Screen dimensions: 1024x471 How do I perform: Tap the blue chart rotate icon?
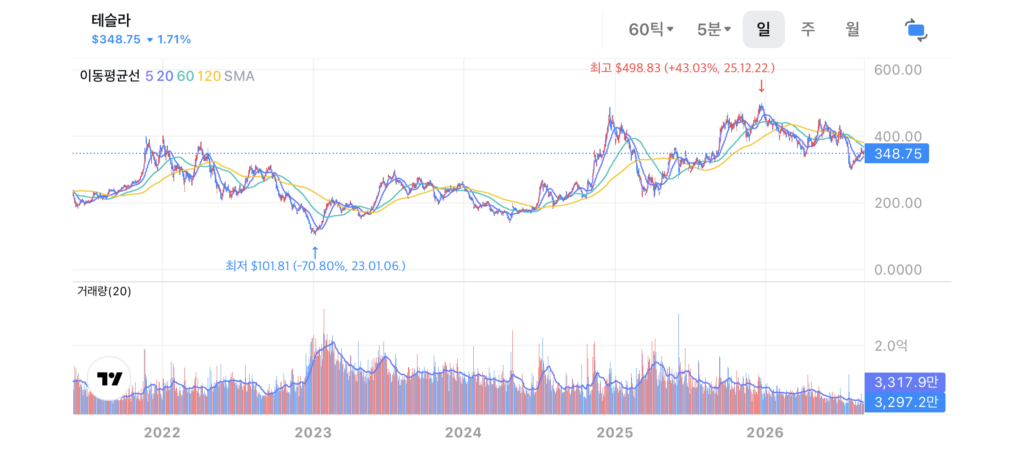tap(916, 30)
